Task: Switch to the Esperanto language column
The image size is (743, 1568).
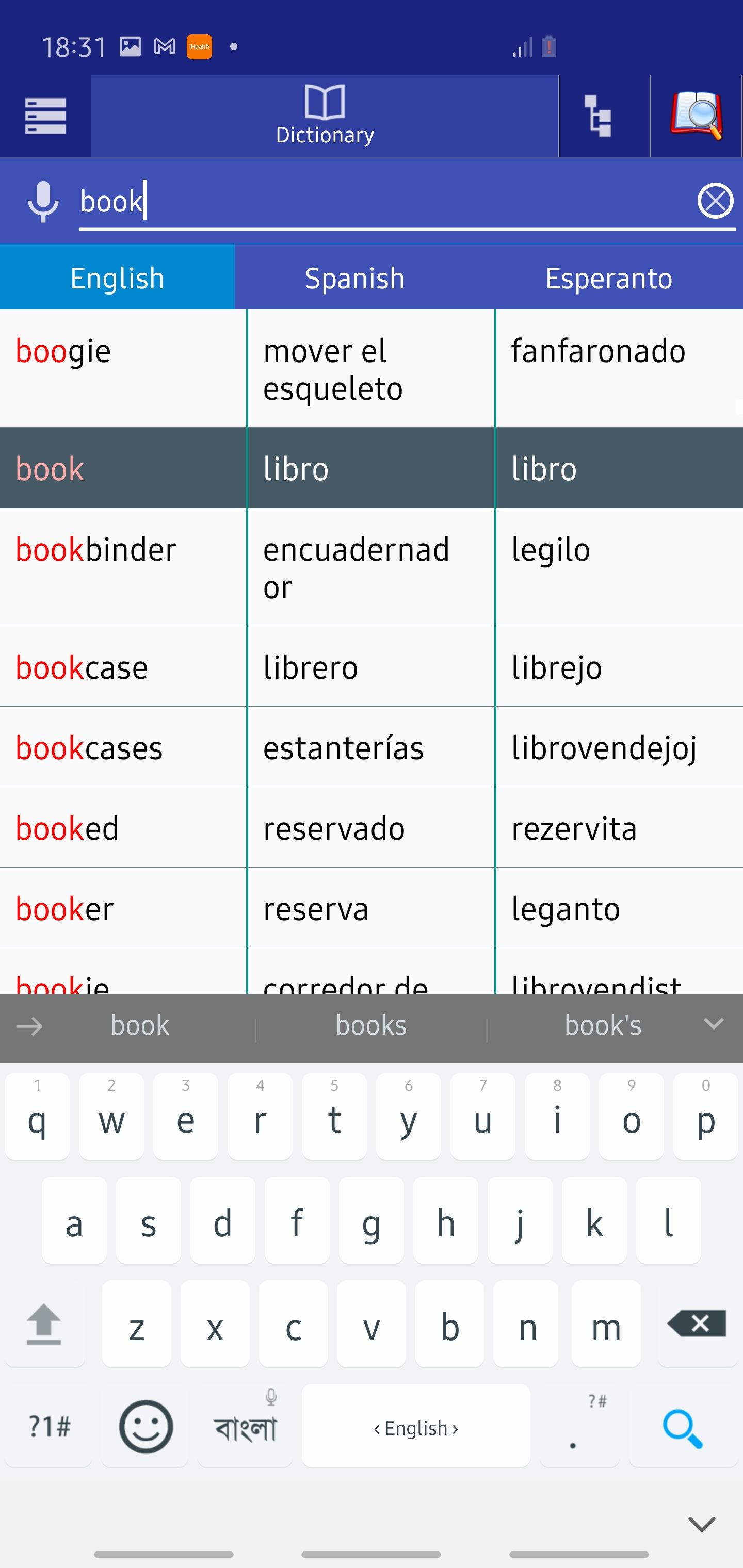Action: coord(608,278)
